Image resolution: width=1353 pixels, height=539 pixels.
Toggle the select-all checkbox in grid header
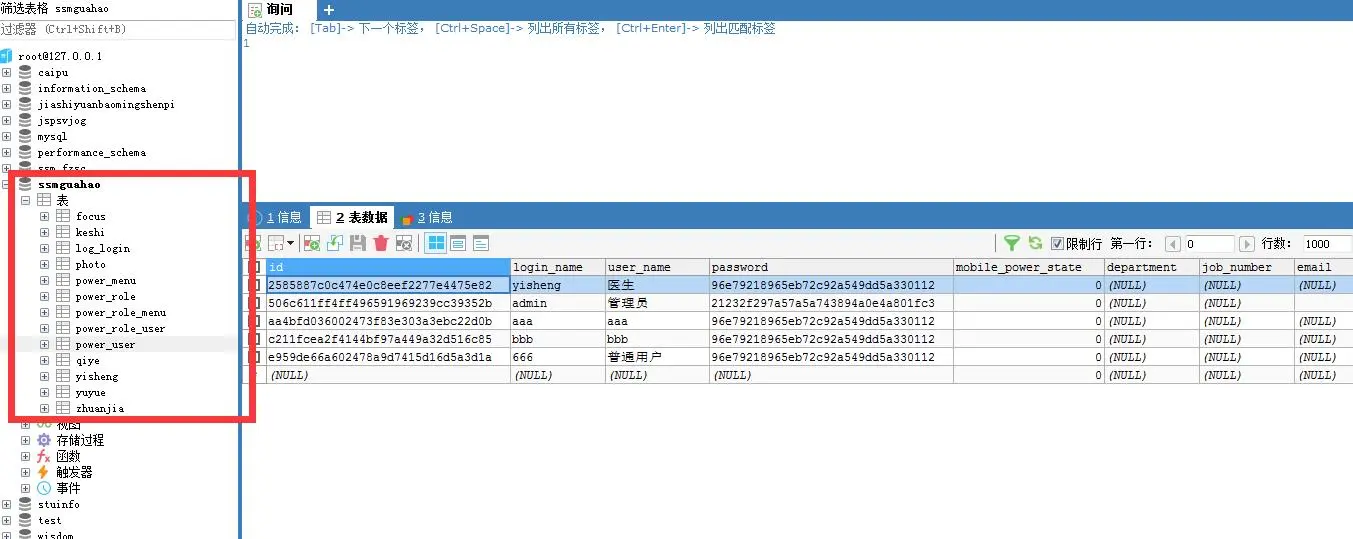[x=255, y=267]
